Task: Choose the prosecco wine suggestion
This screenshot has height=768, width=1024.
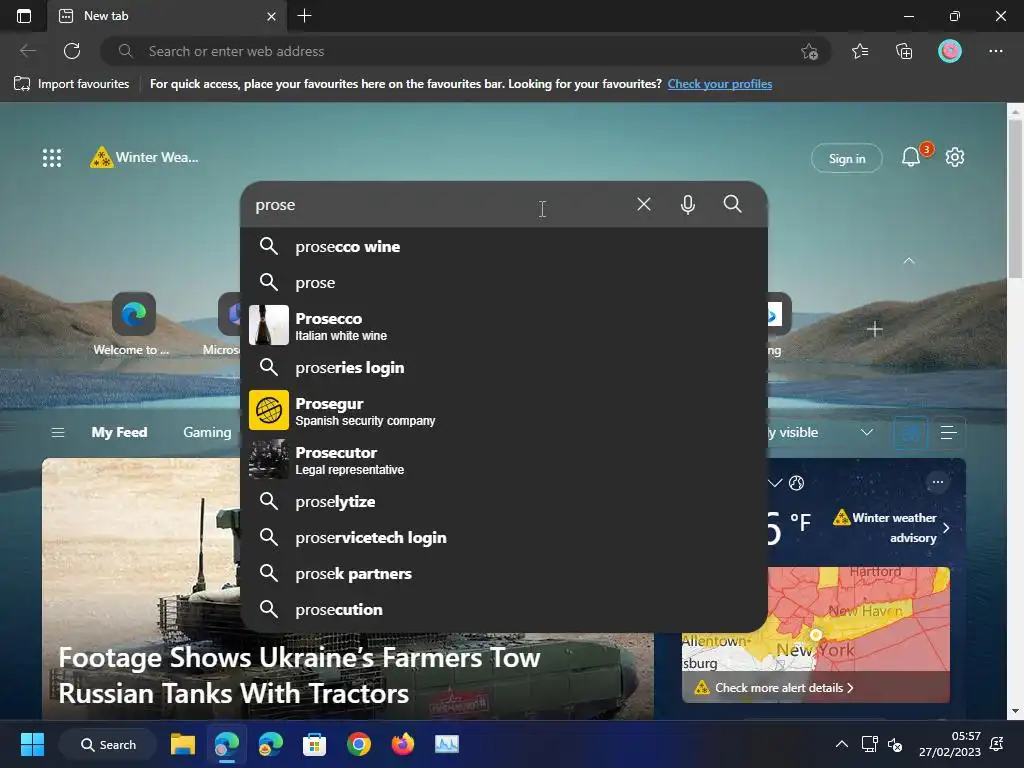Action: (504, 247)
